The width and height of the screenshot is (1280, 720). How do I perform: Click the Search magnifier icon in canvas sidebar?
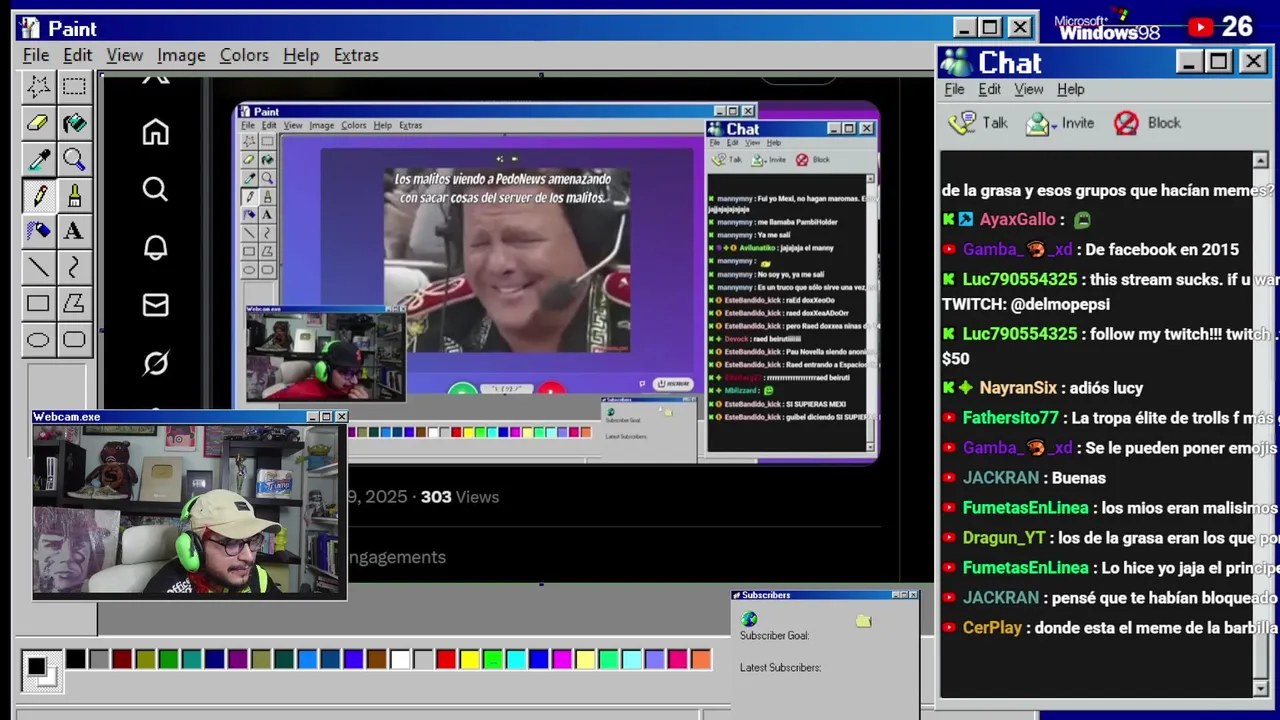155,189
